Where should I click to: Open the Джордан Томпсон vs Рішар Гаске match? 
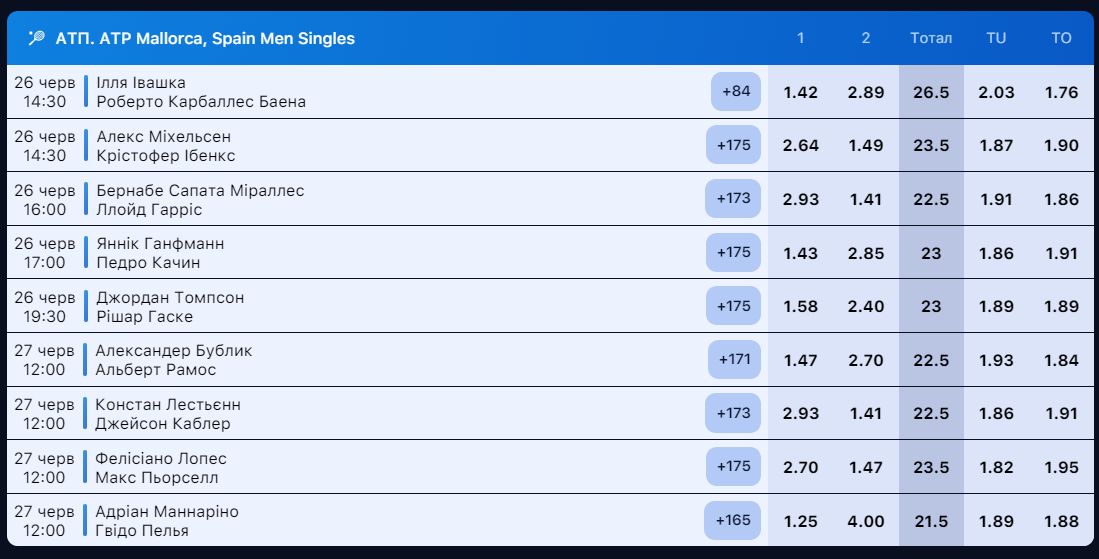point(170,307)
